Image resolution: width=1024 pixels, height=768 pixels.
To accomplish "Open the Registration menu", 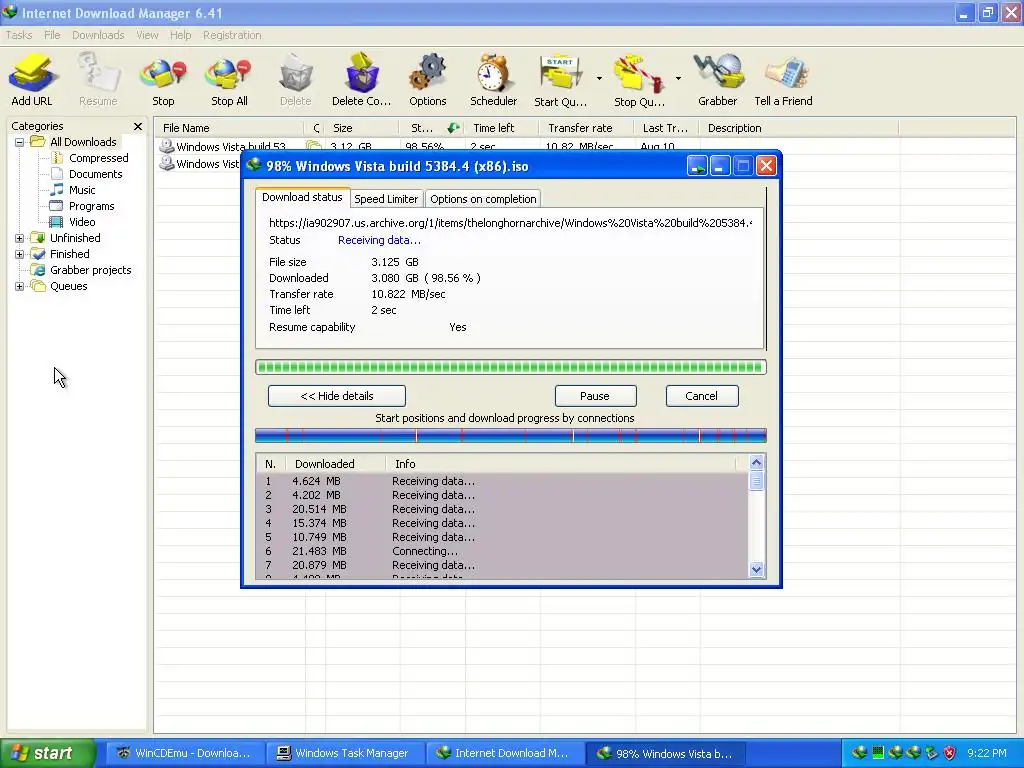I will coord(232,35).
